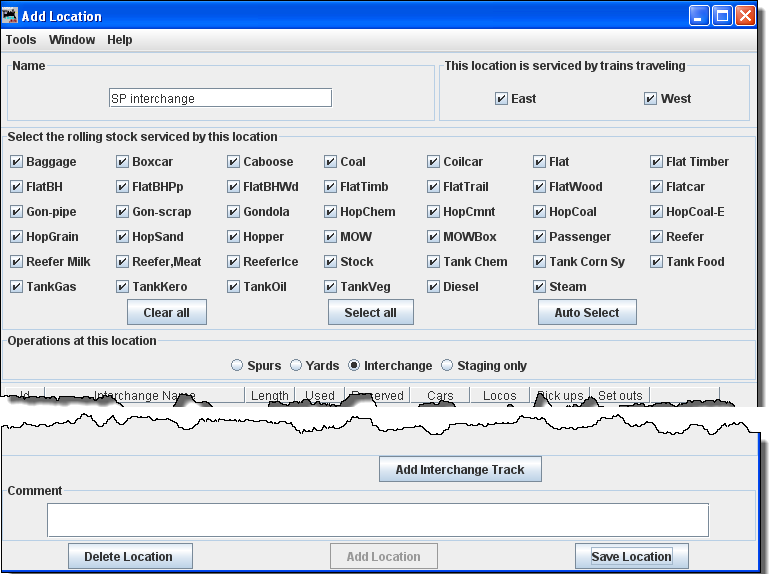The width and height of the screenshot is (773, 574).
Task: Choose the Yards operation option
Action: pyautogui.click(x=297, y=366)
